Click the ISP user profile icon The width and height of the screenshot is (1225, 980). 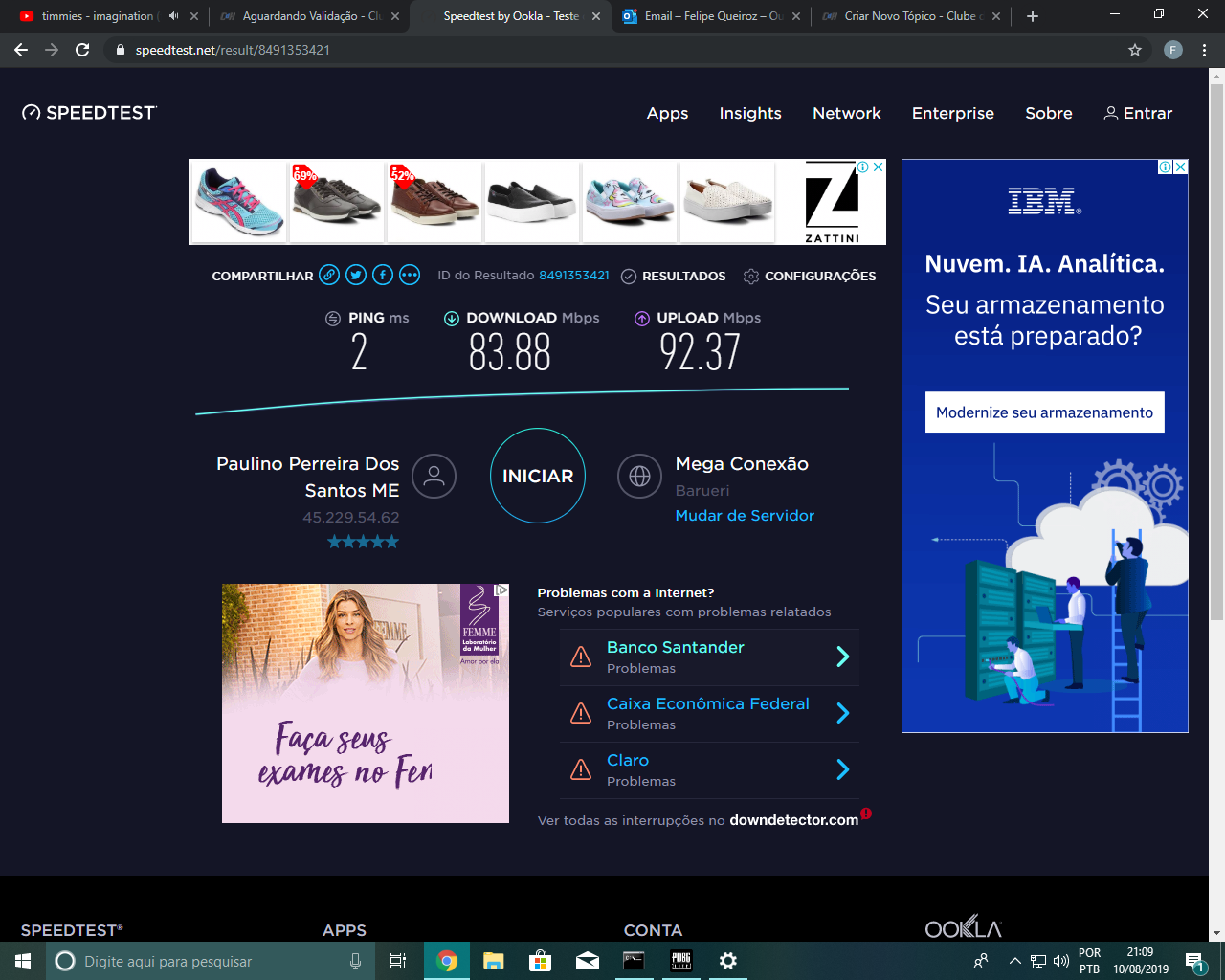pyautogui.click(x=434, y=476)
